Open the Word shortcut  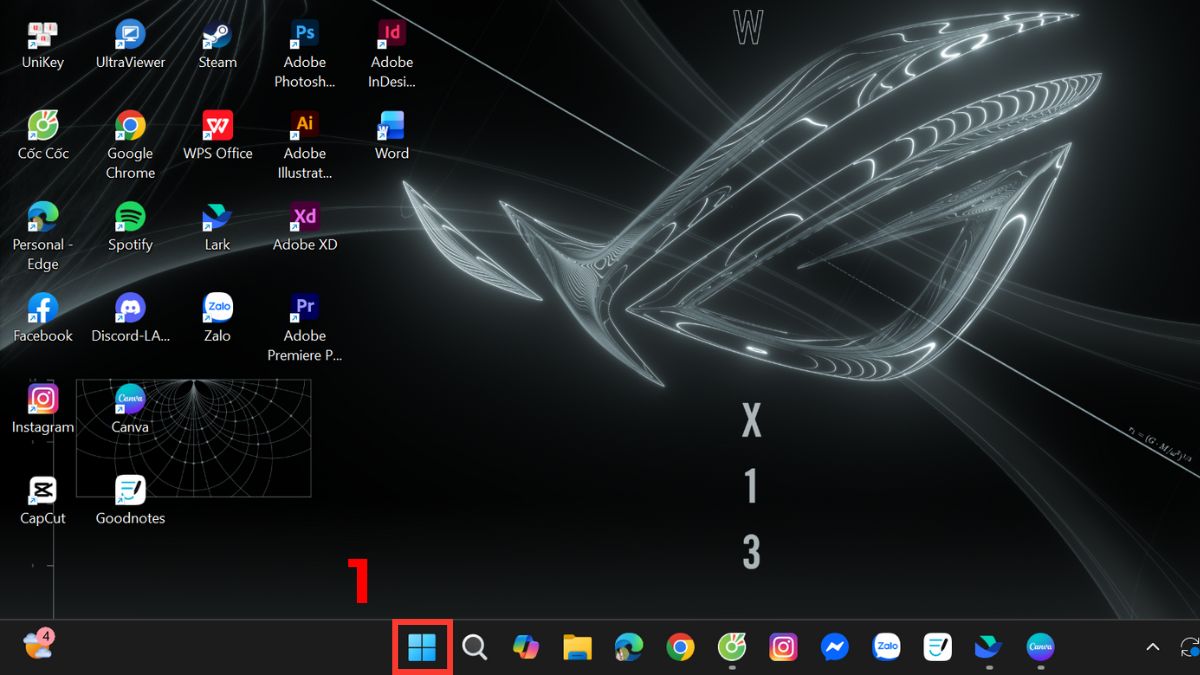391,124
